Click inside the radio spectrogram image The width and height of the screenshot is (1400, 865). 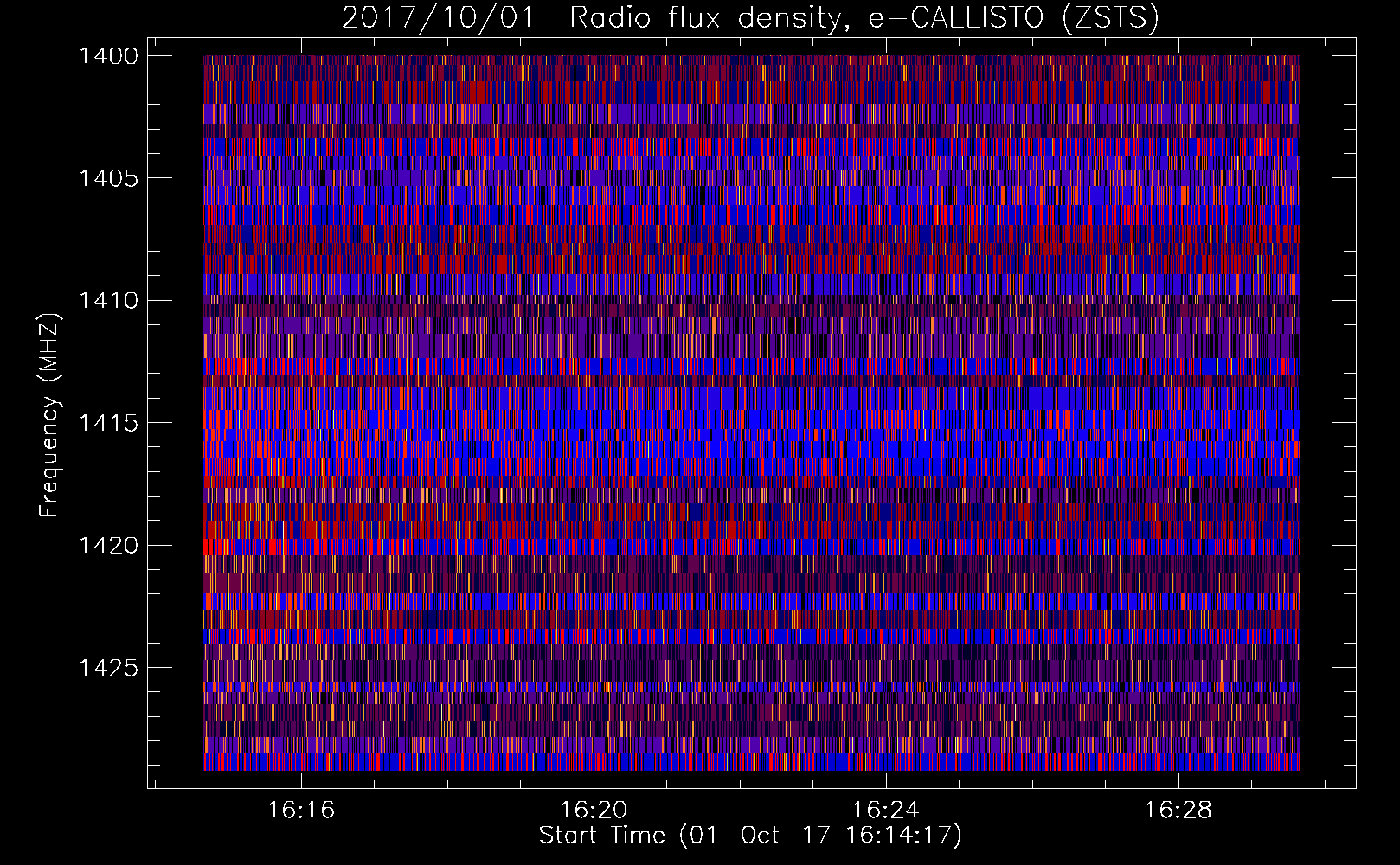[x=751, y=413]
